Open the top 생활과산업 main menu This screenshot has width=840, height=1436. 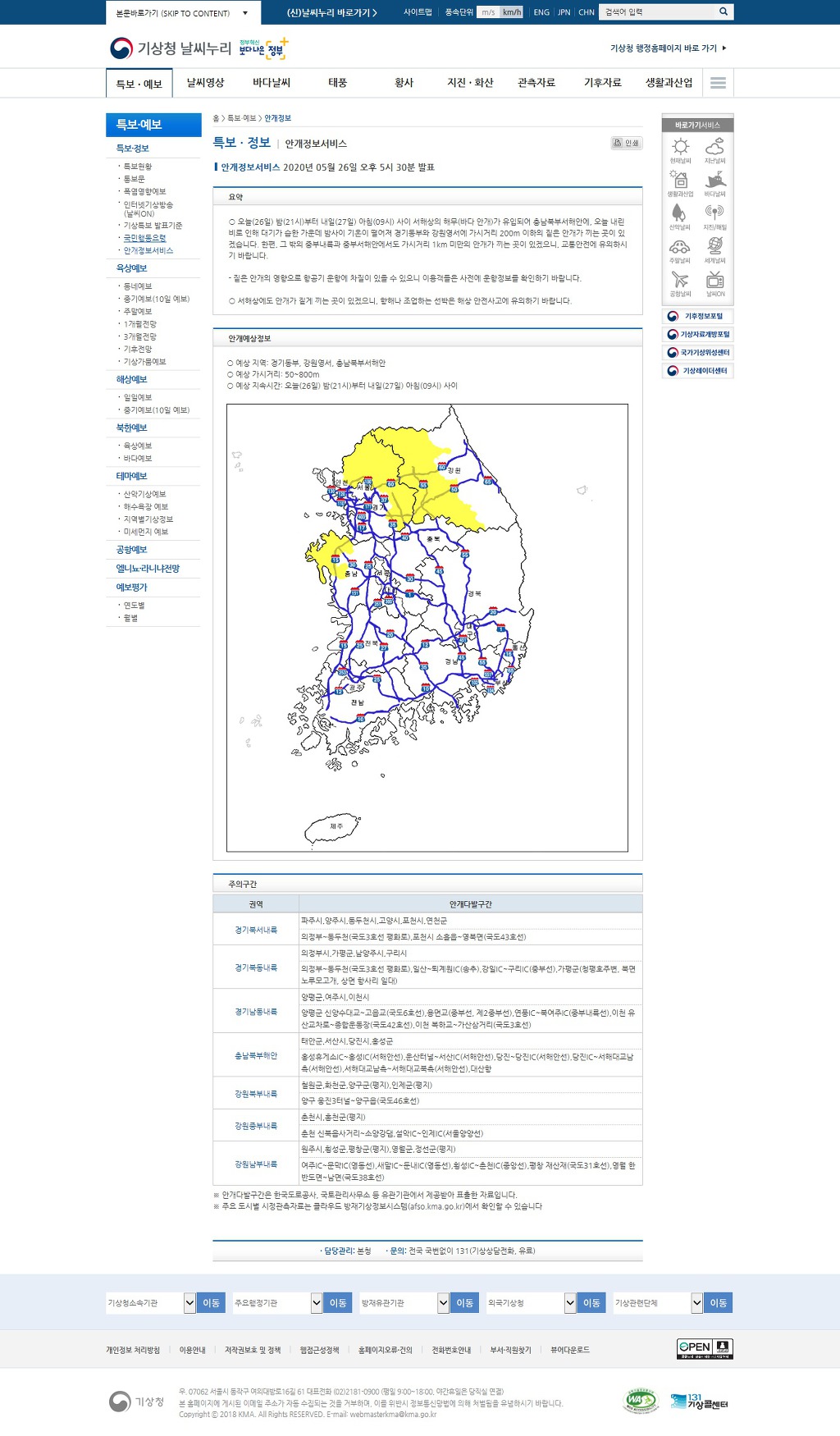click(x=669, y=83)
